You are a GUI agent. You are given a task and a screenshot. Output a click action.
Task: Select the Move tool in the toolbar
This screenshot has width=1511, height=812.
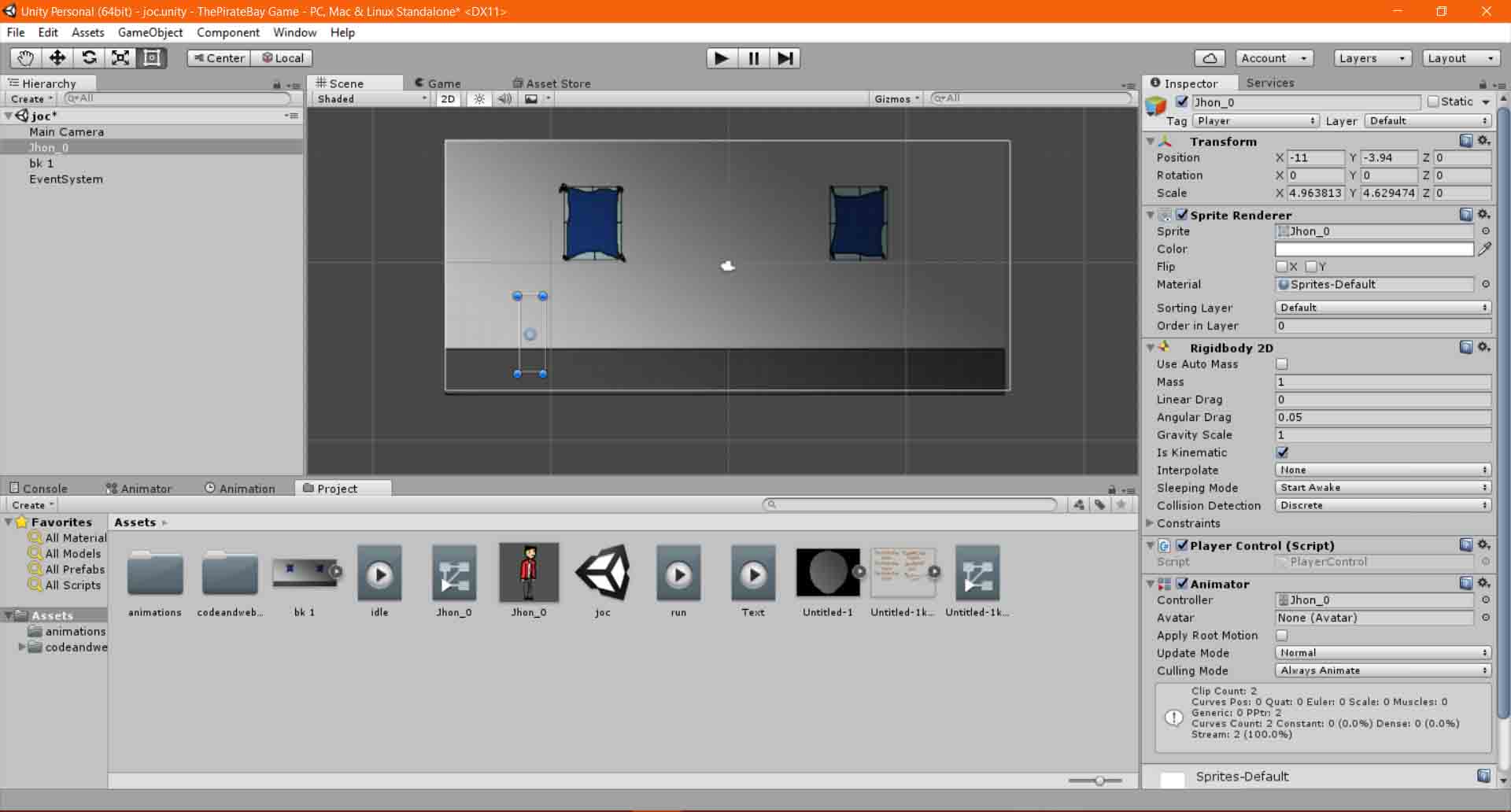pos(57,57)
